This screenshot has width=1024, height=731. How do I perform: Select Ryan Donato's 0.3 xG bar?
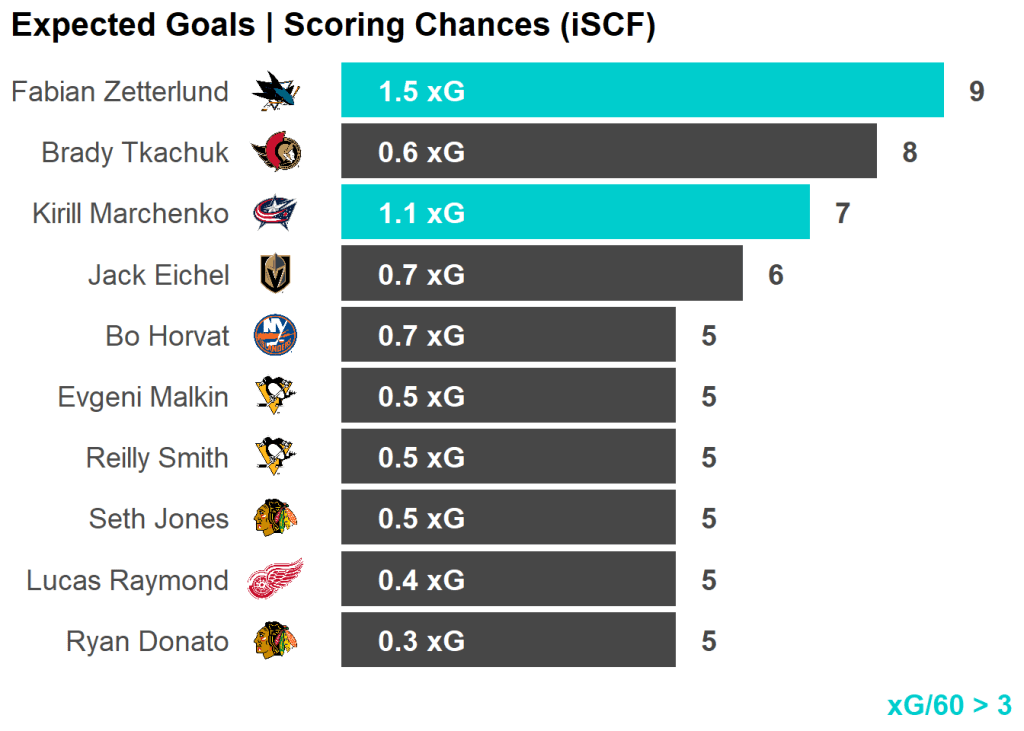(508, 641)
